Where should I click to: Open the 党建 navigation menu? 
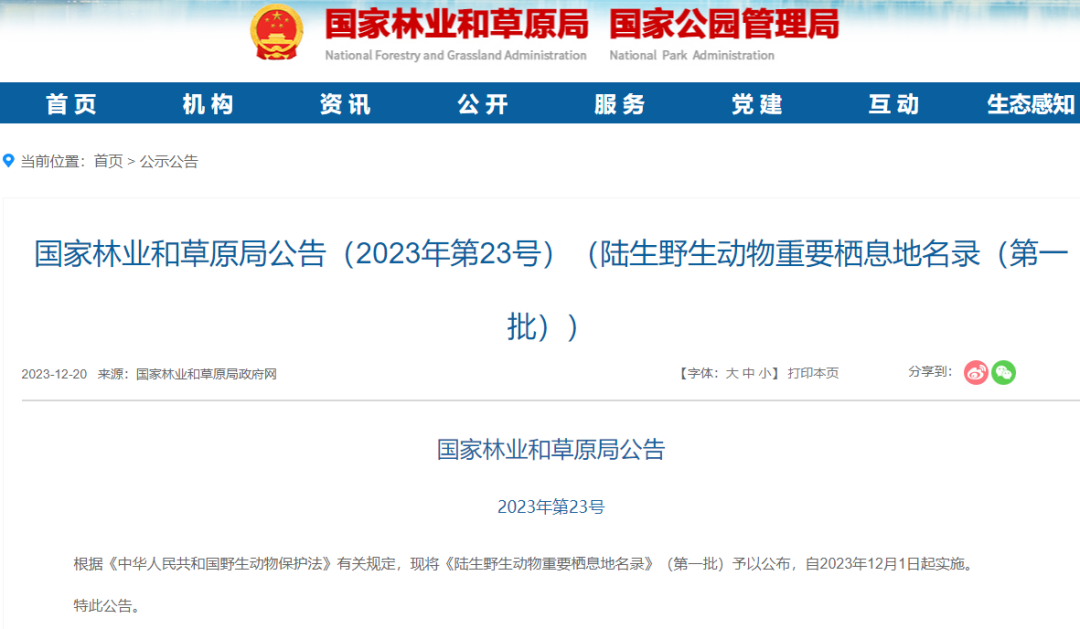[x=757, y=103]
